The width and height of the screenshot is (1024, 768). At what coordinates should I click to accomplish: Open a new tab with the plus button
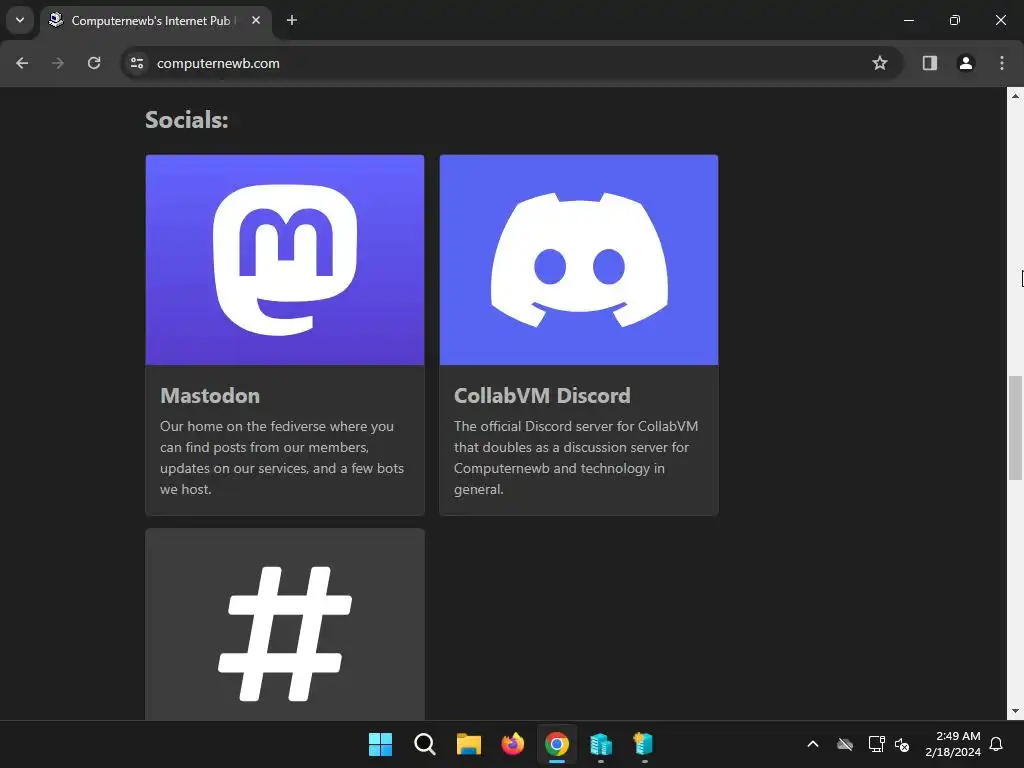[x=292, y=20]
